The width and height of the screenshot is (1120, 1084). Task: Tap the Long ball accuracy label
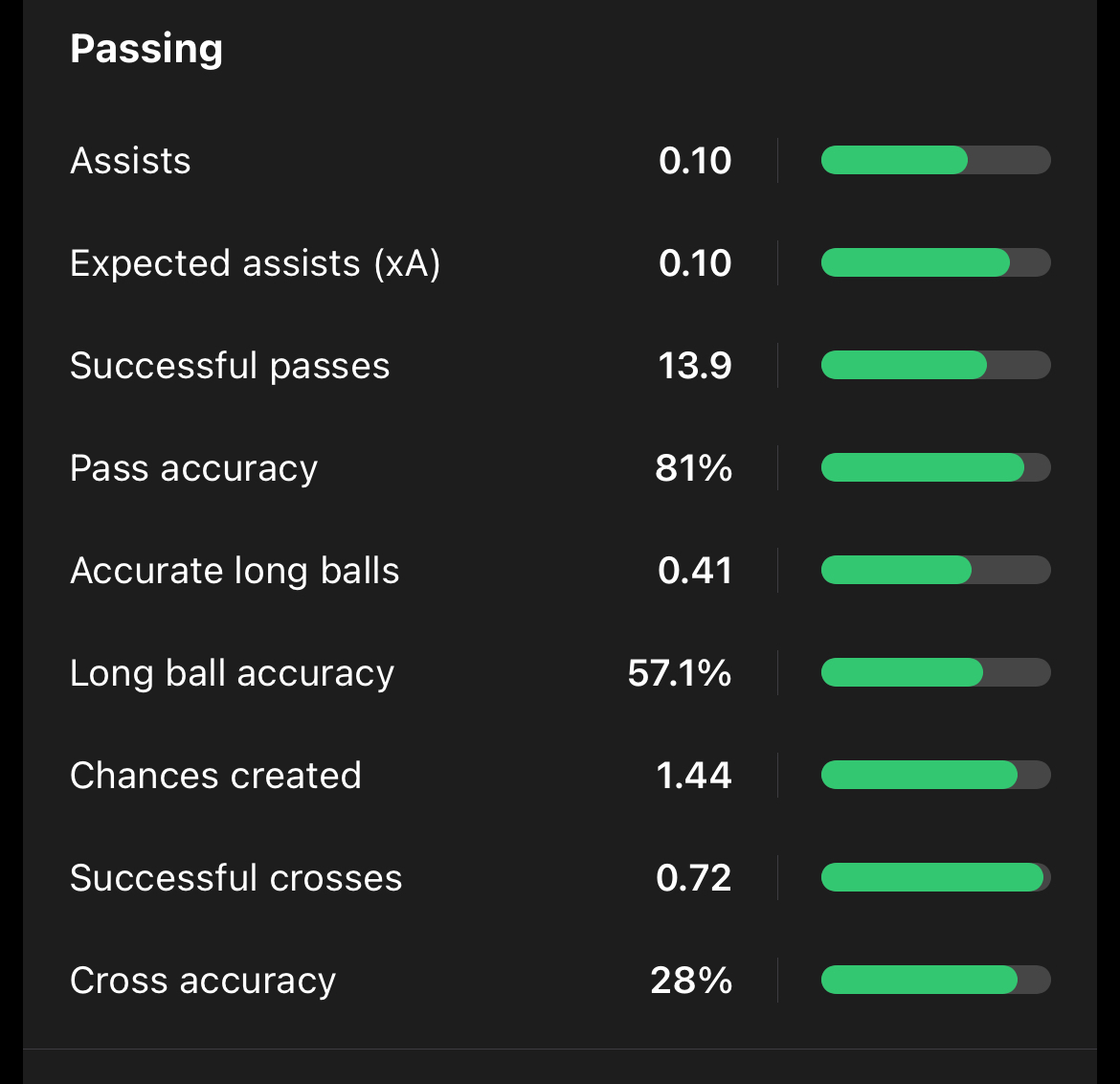click(233, 673)
